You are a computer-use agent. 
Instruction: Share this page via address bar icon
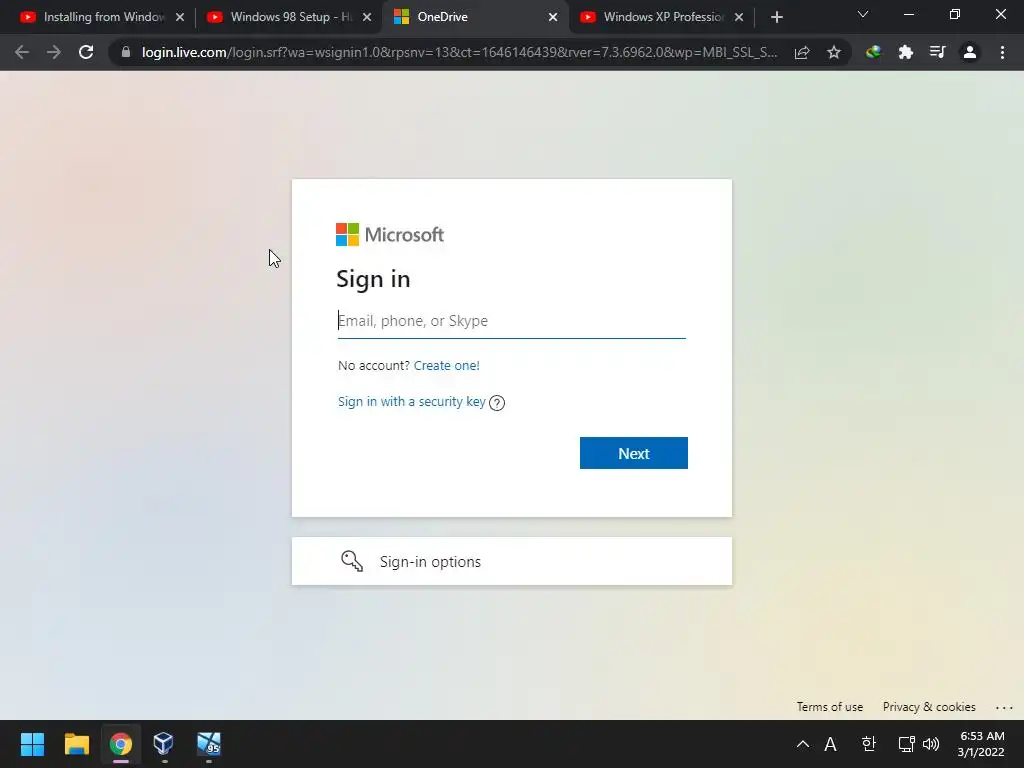(x=802, y=52)
